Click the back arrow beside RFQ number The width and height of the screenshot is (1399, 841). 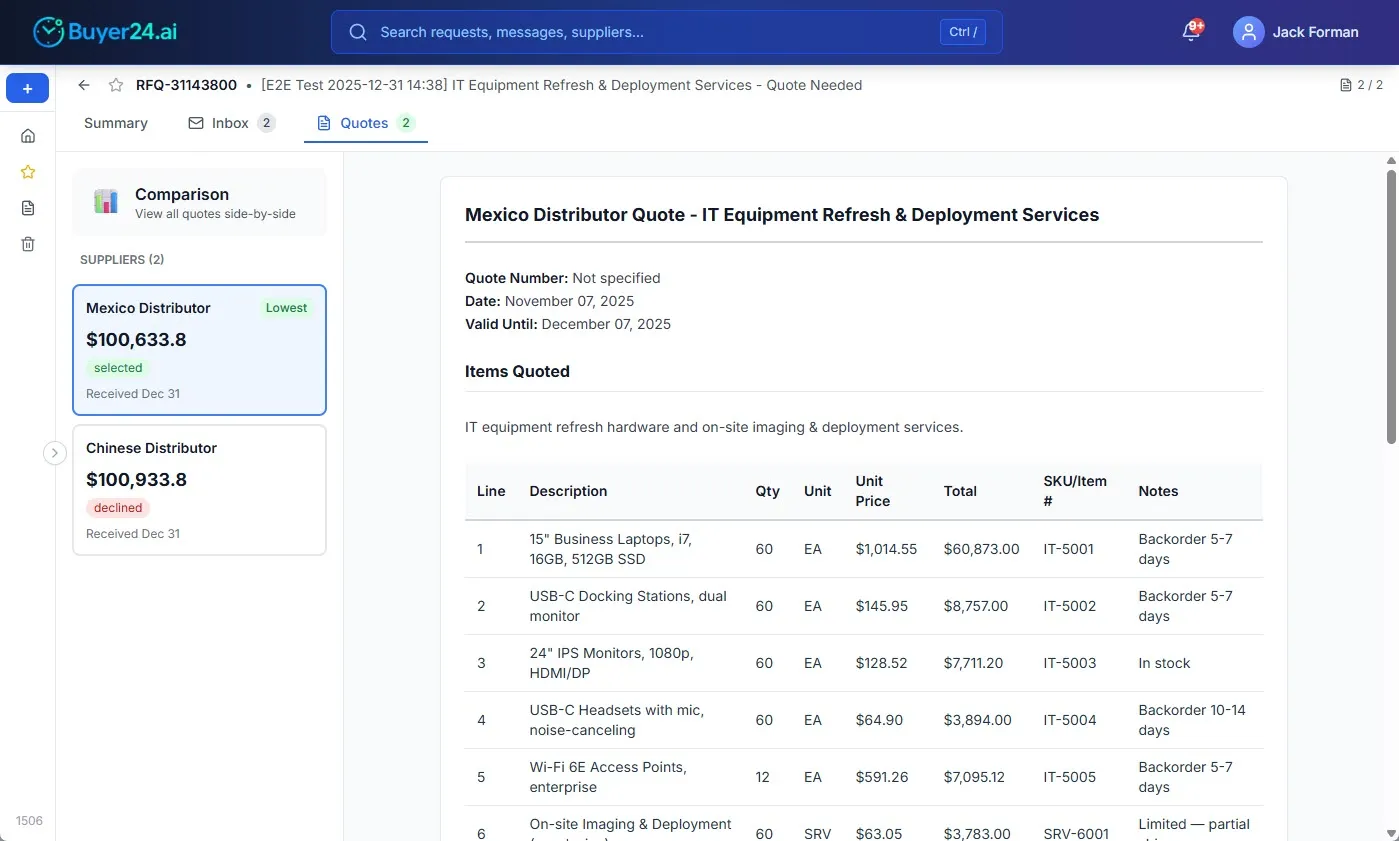[x=84, y=85]
